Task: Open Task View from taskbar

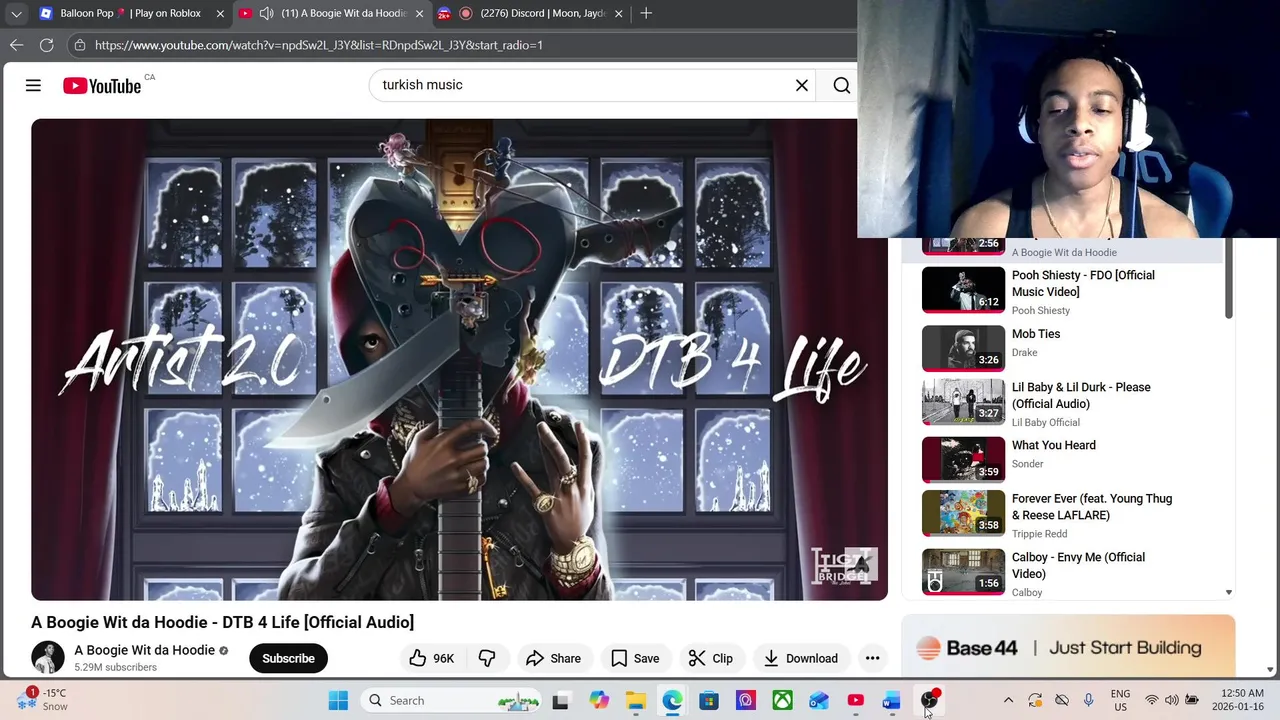Action: pos(560,701)
